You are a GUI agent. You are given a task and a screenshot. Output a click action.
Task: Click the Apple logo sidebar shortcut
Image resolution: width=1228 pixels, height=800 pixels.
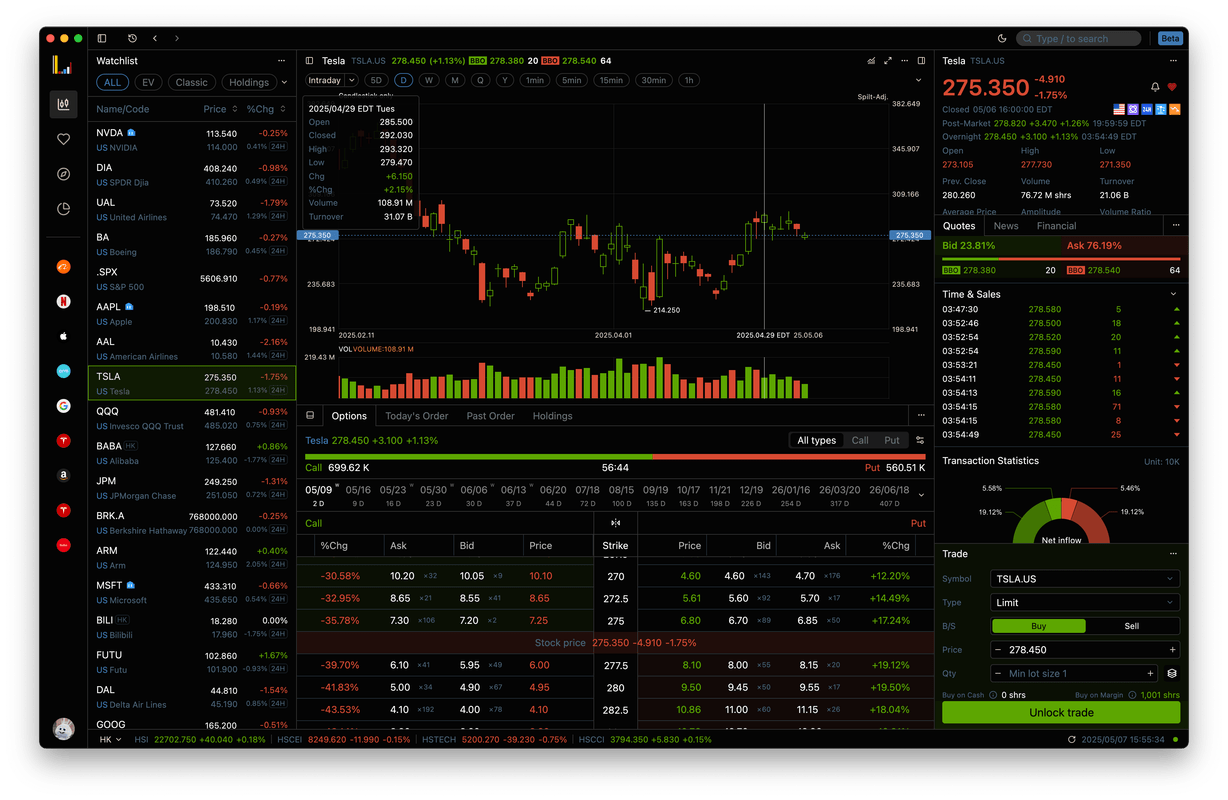(x=63, y=336)
